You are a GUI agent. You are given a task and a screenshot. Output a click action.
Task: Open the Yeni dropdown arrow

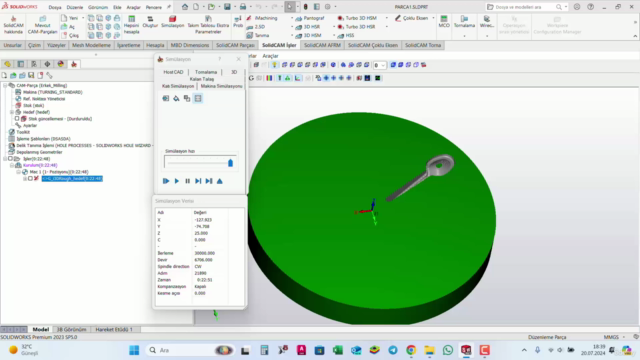click(83, 18)
